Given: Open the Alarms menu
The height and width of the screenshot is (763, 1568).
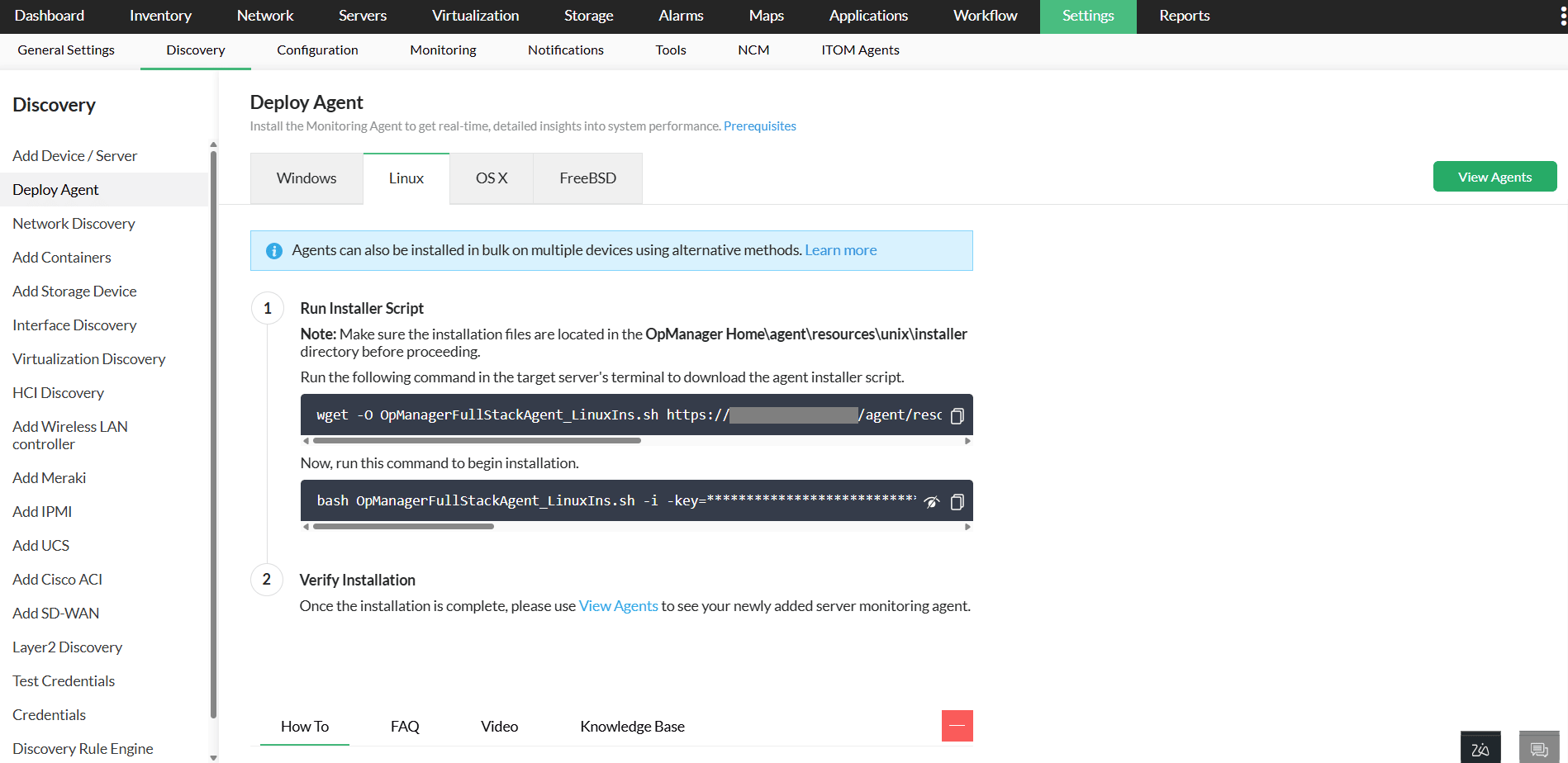Looking at the screenshot, I should coord(682,16).
